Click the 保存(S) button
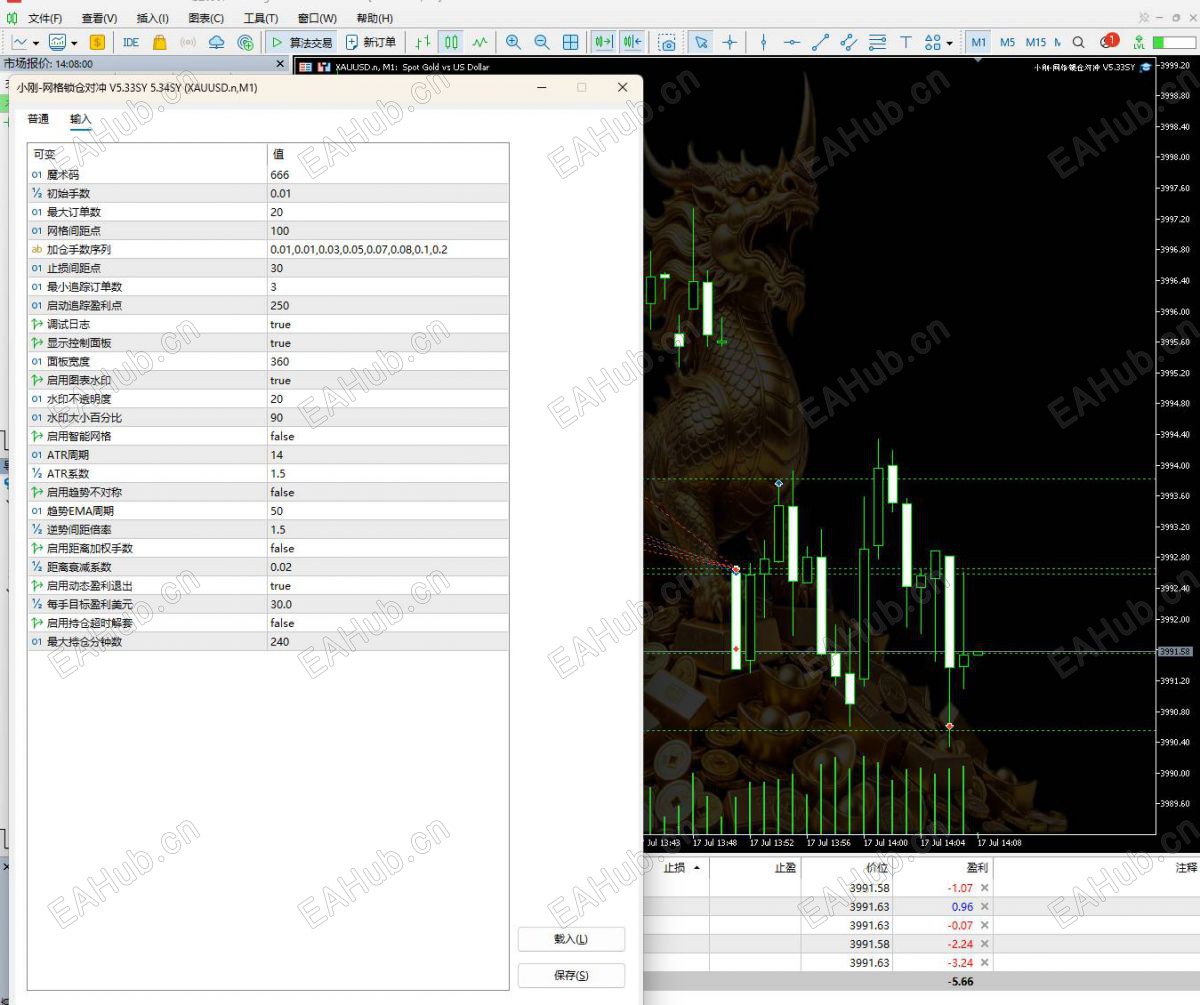The height and width of the screenshot is (1005, 1200). pyautogui.click(x=571, y=975)
